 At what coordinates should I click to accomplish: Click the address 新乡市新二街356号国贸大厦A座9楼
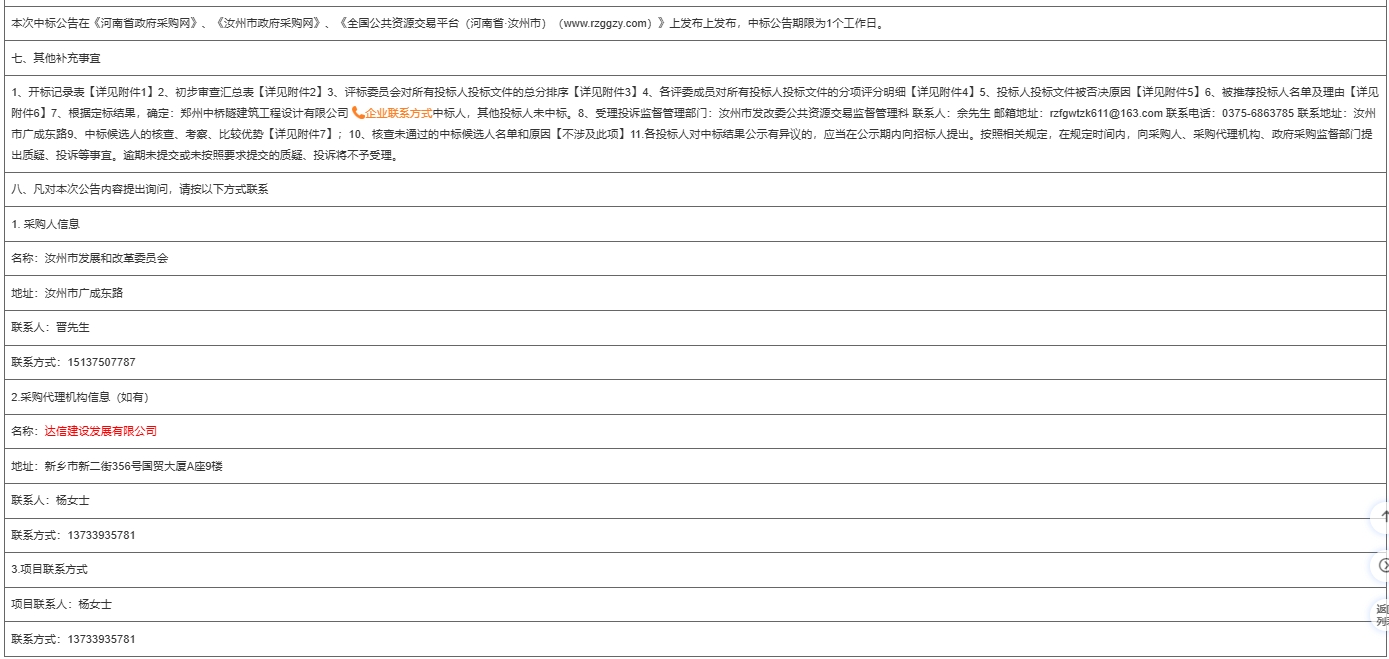tap(133, 466)
